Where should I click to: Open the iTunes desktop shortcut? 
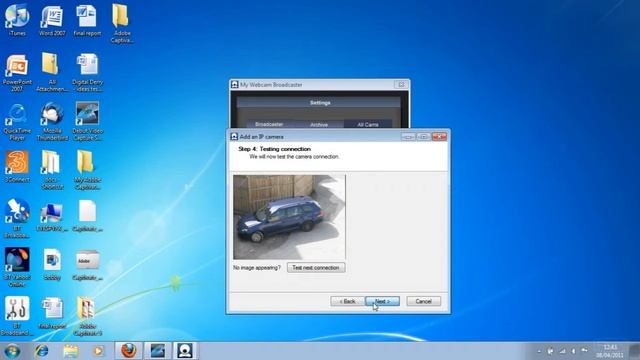[x=17, y=20]
